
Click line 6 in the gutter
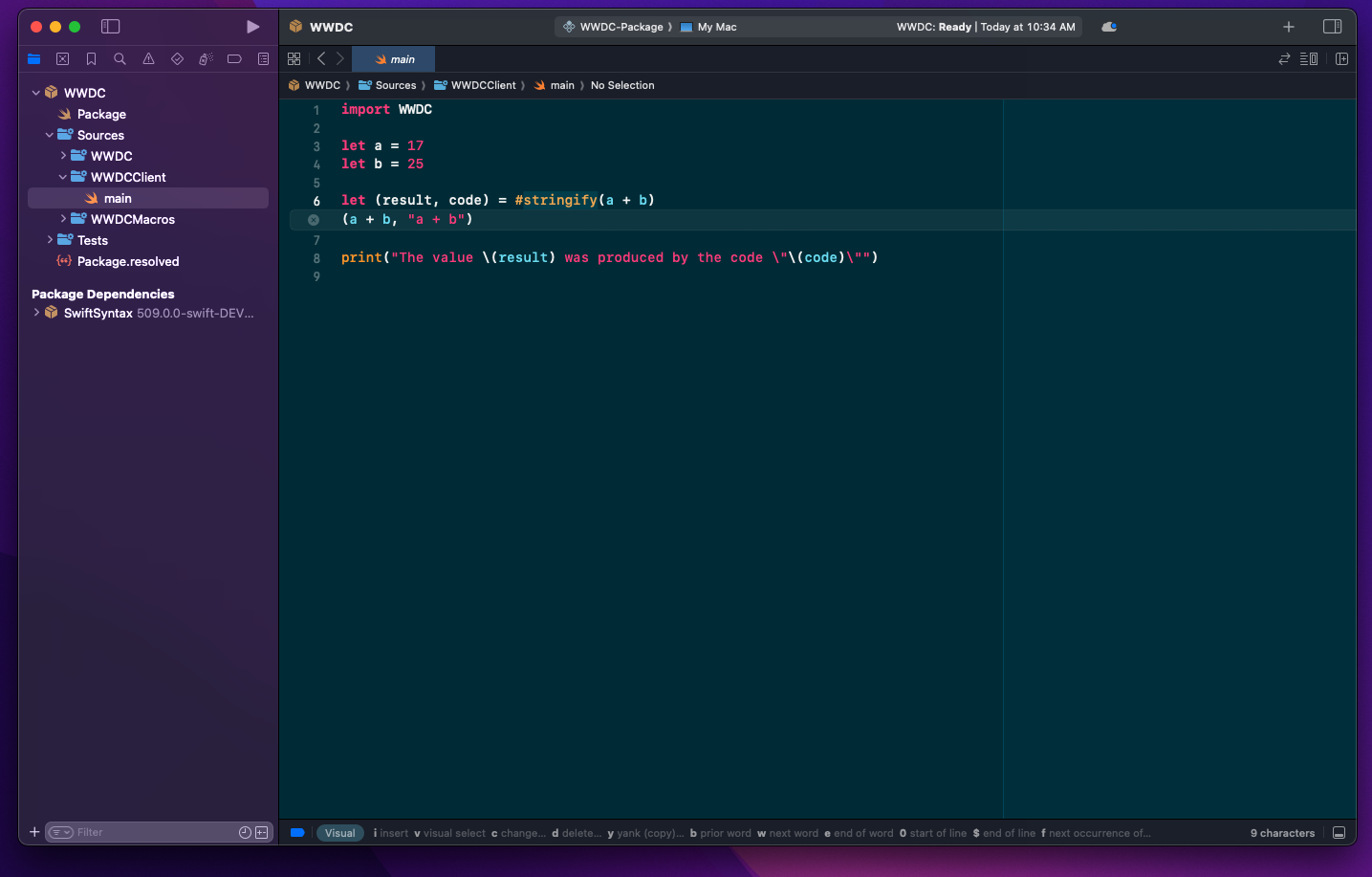[316, 201]
